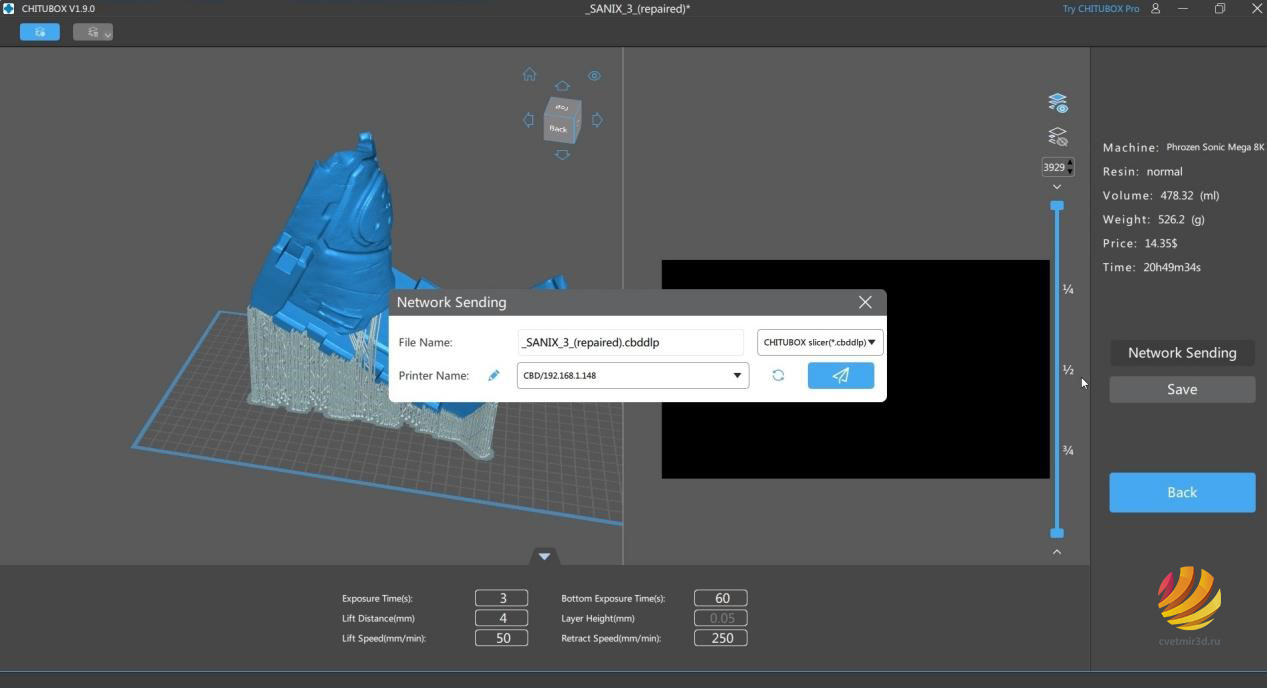1267x688 pixels.
Task: Click the blue Back button
Action: click(1182, 492)
